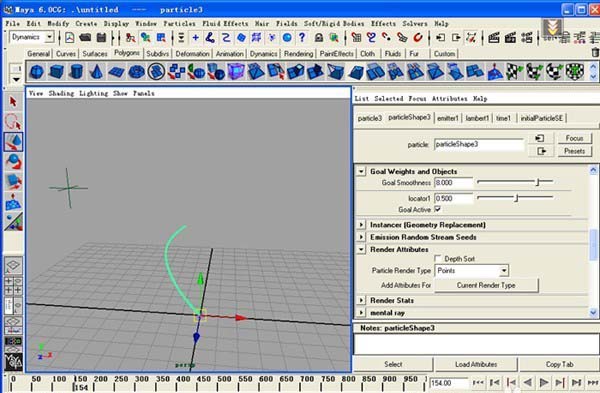
Task: Activate the Select arrow tool
Action: (x=13, y=102)
